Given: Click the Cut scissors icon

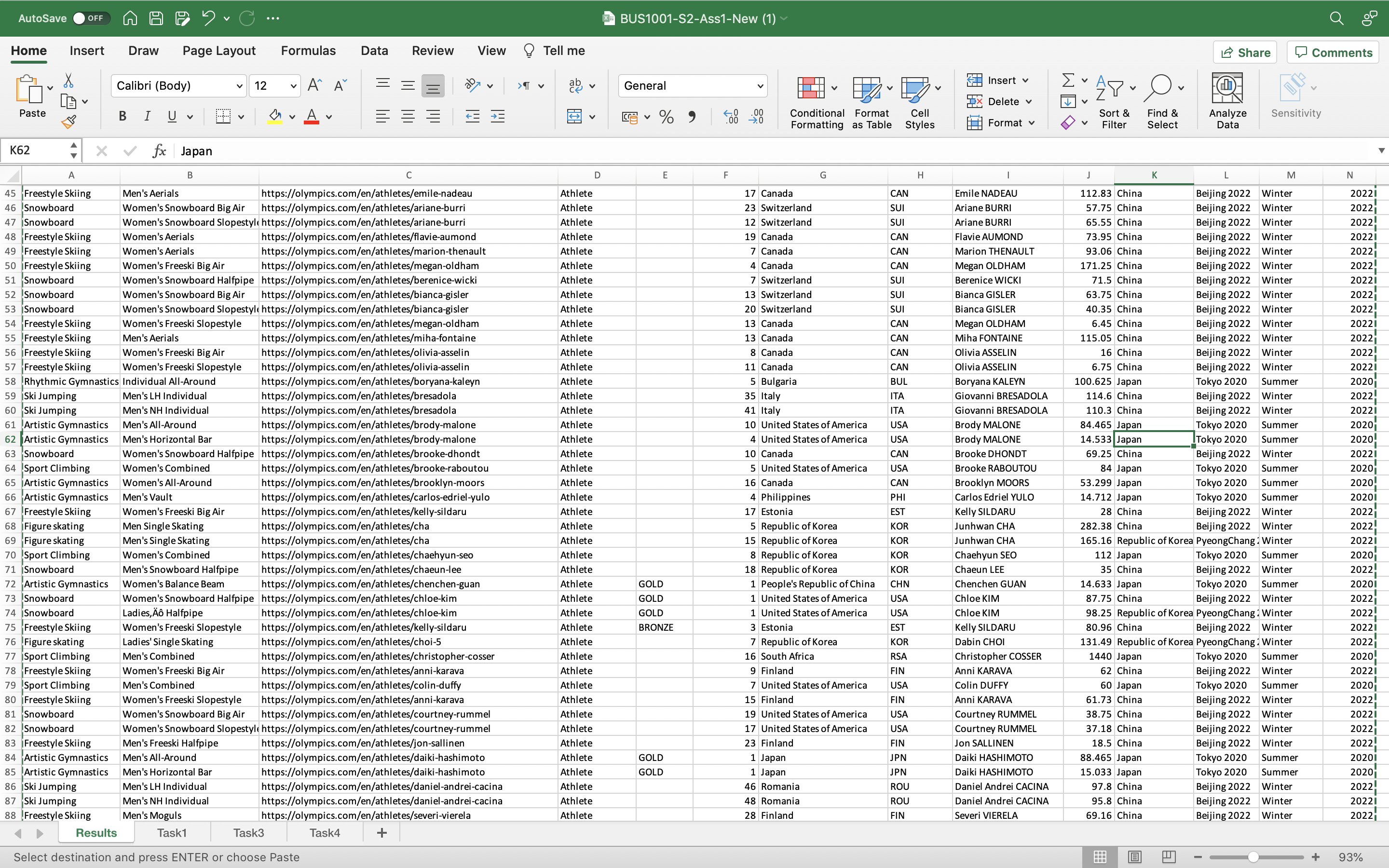Looking at the screenshot, I should pos(68,81).
